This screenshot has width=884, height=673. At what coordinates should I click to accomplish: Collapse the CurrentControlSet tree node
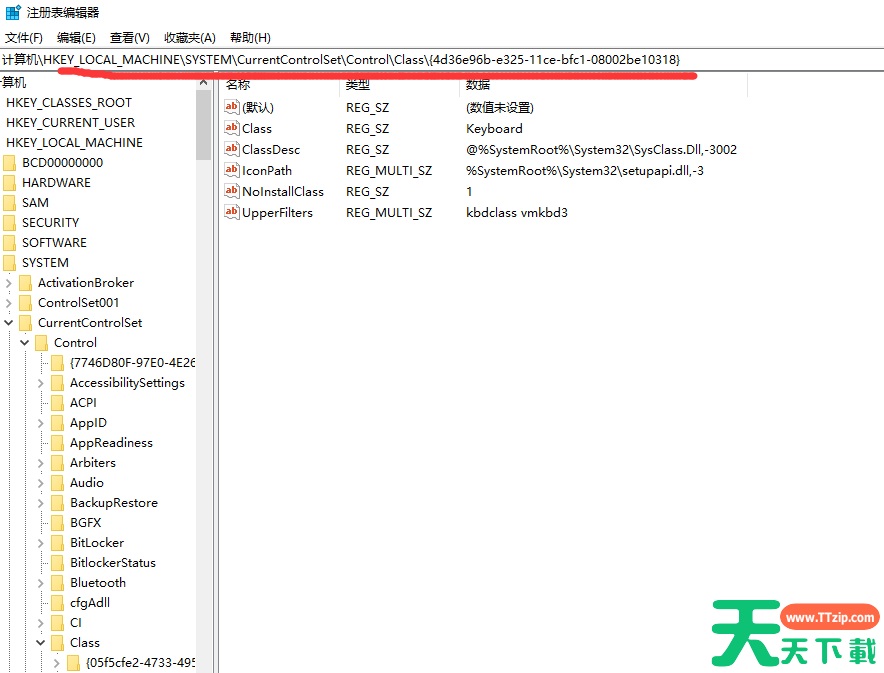coord(8,323)
